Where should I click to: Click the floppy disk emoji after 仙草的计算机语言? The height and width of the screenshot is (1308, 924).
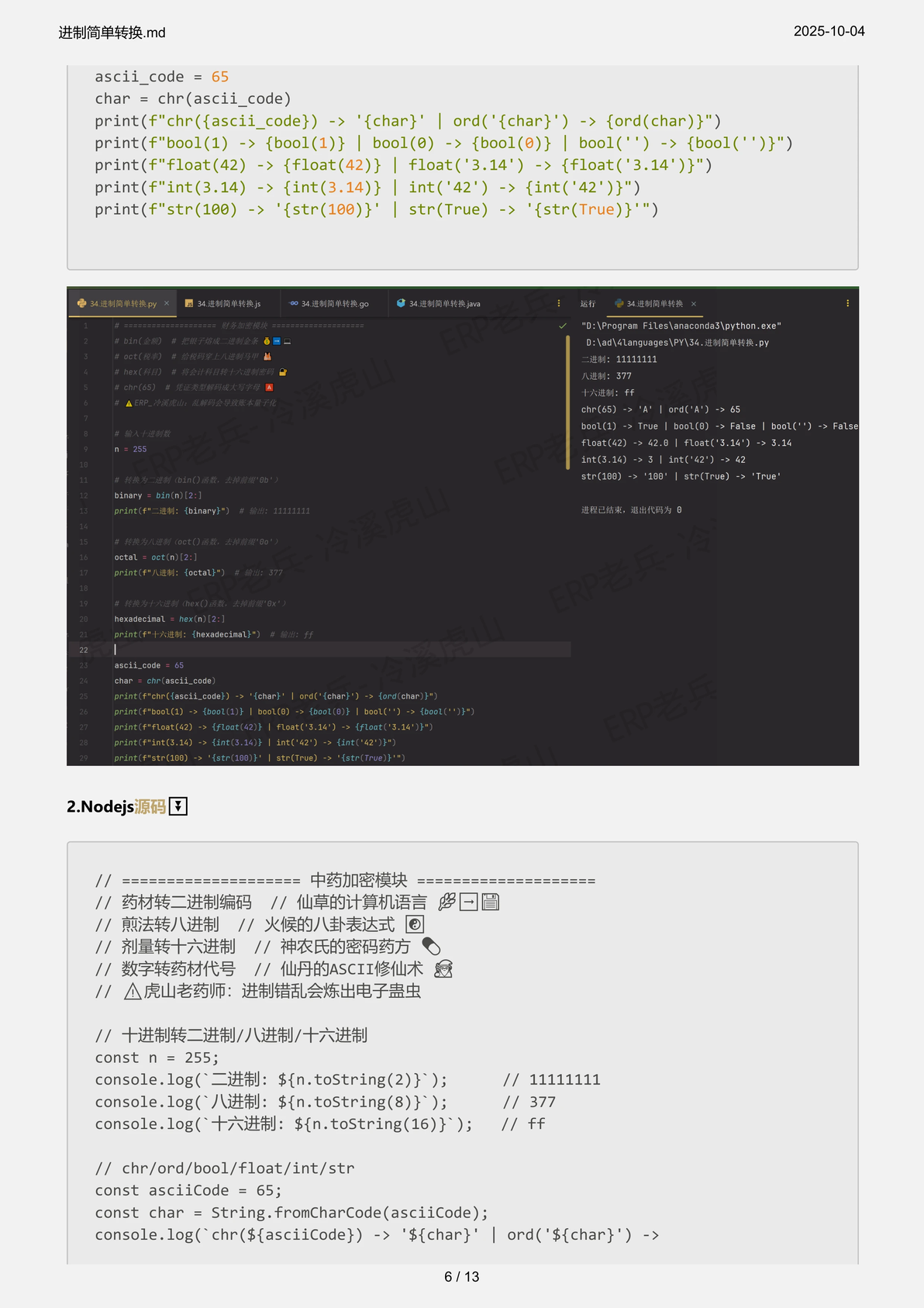[x=491, y=902]
